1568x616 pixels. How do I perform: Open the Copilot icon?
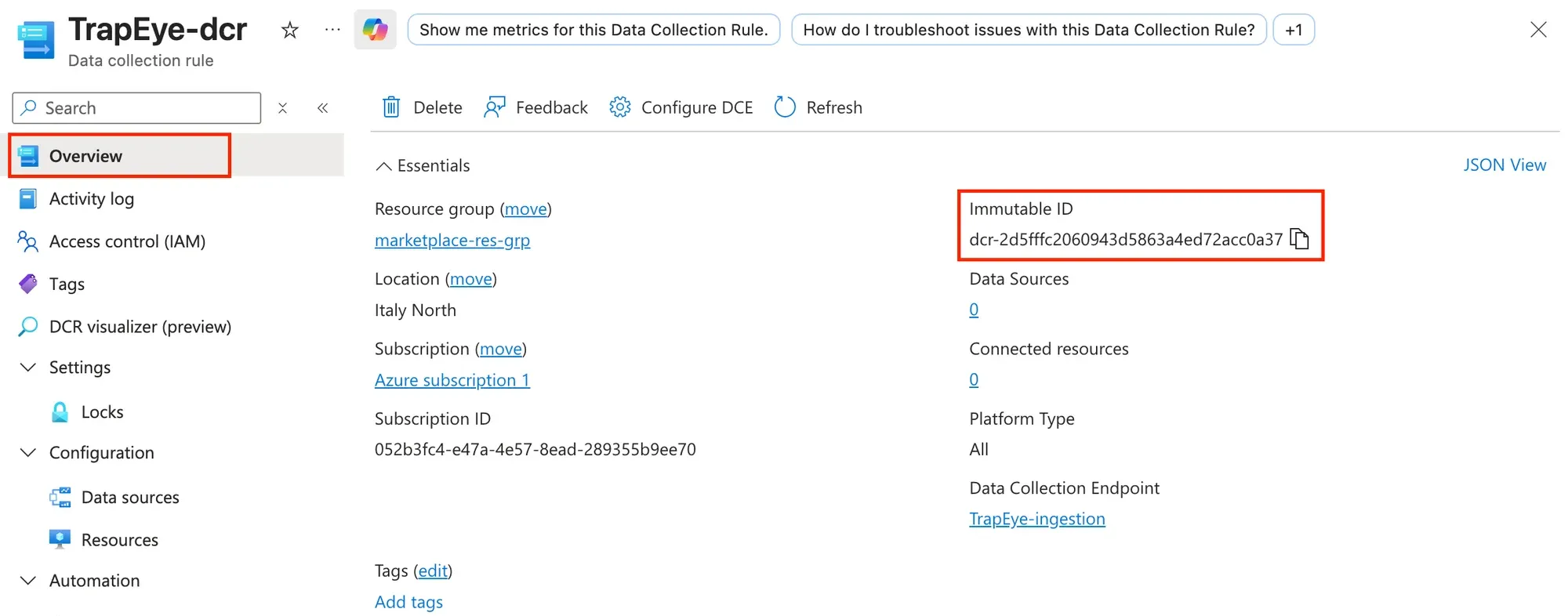point(376,30)
